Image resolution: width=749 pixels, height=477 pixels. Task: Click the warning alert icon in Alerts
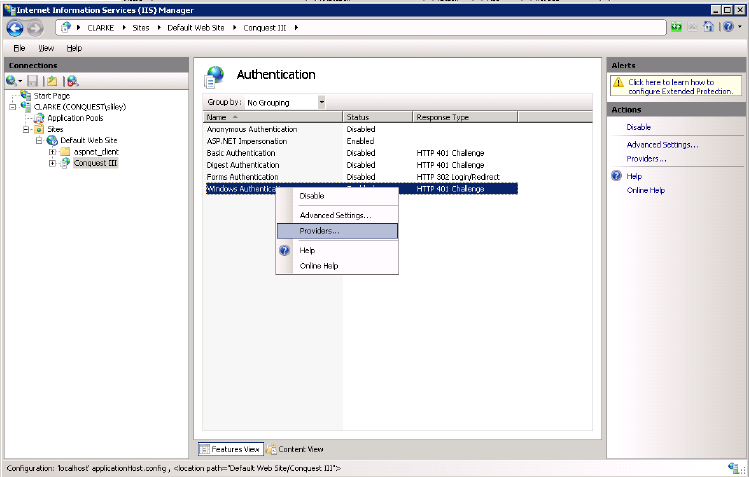click(x=618, y=83)
